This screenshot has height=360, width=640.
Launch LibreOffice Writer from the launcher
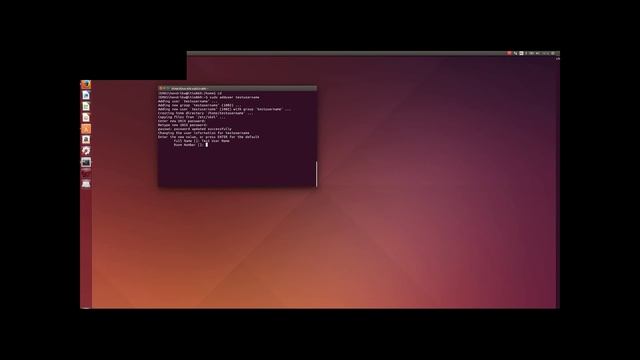(x=86, y=96)
